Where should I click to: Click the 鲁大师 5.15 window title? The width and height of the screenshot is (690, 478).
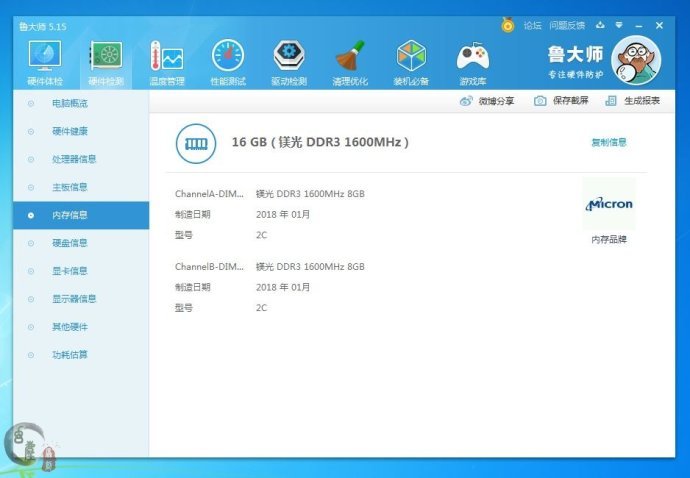(x=43, y=27)
